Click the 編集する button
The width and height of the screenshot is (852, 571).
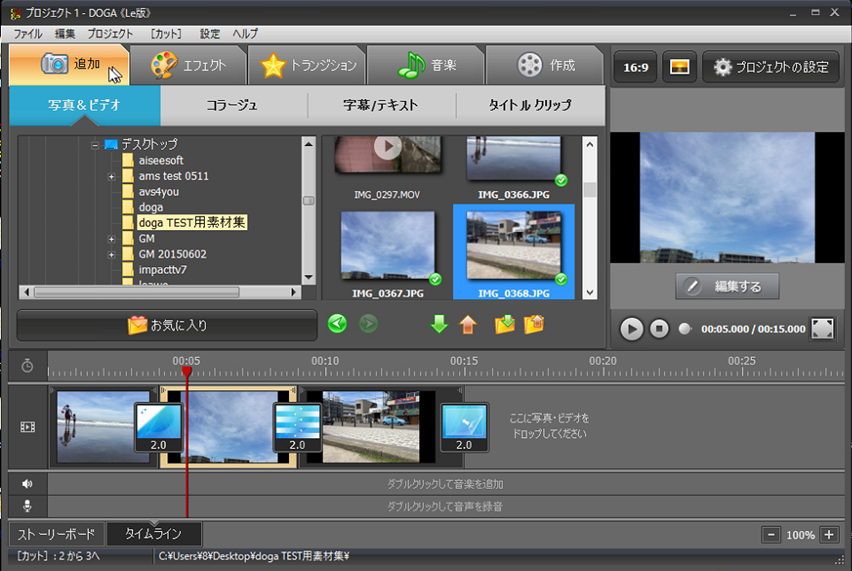click(727, 286)
